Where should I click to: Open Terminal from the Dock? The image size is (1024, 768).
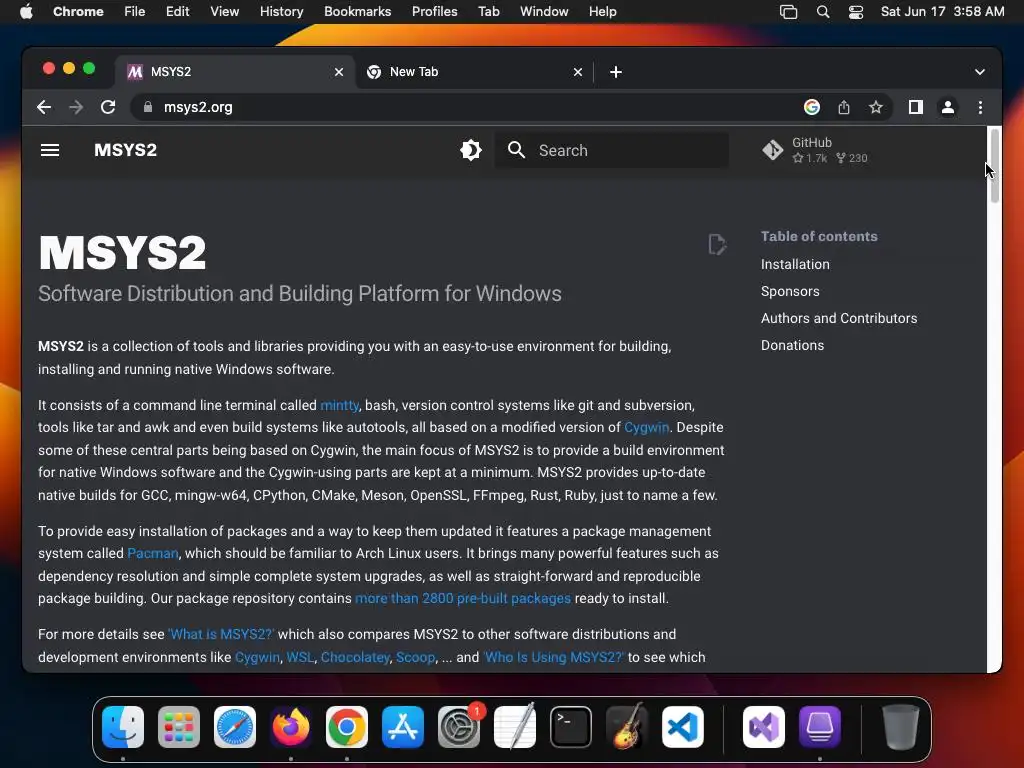click(571, 727)
